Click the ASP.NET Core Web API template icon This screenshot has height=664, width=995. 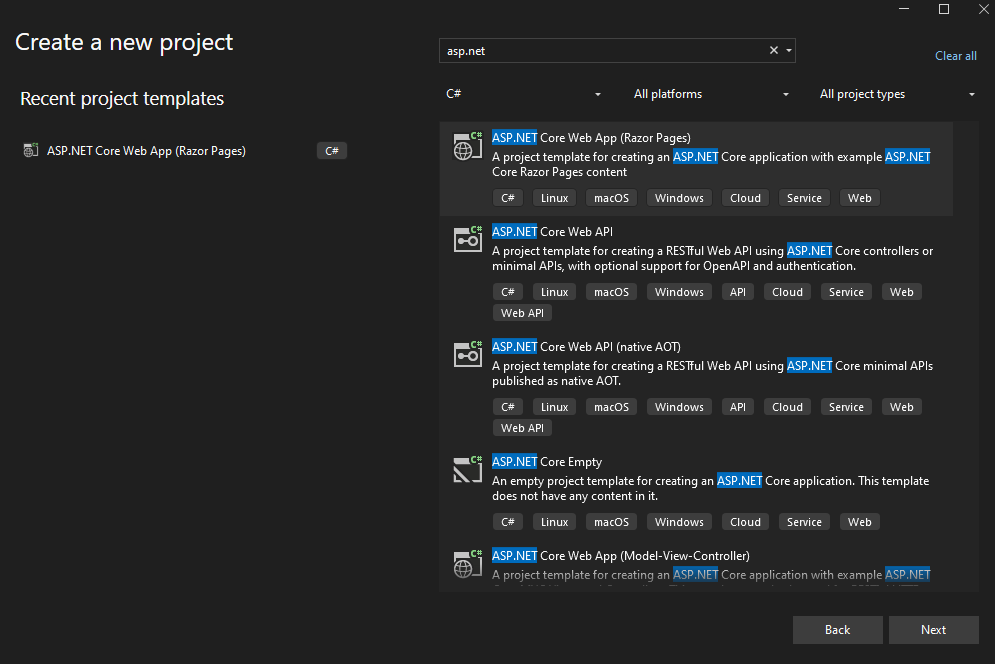468,240
